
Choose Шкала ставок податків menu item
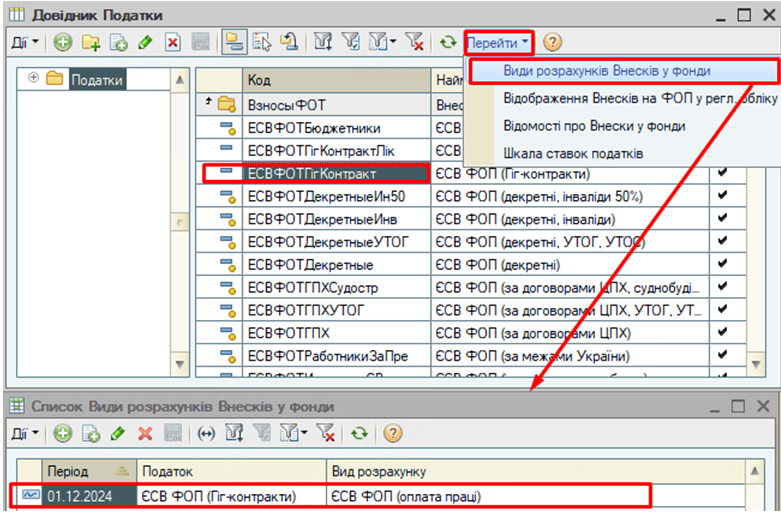click(573, 153)
